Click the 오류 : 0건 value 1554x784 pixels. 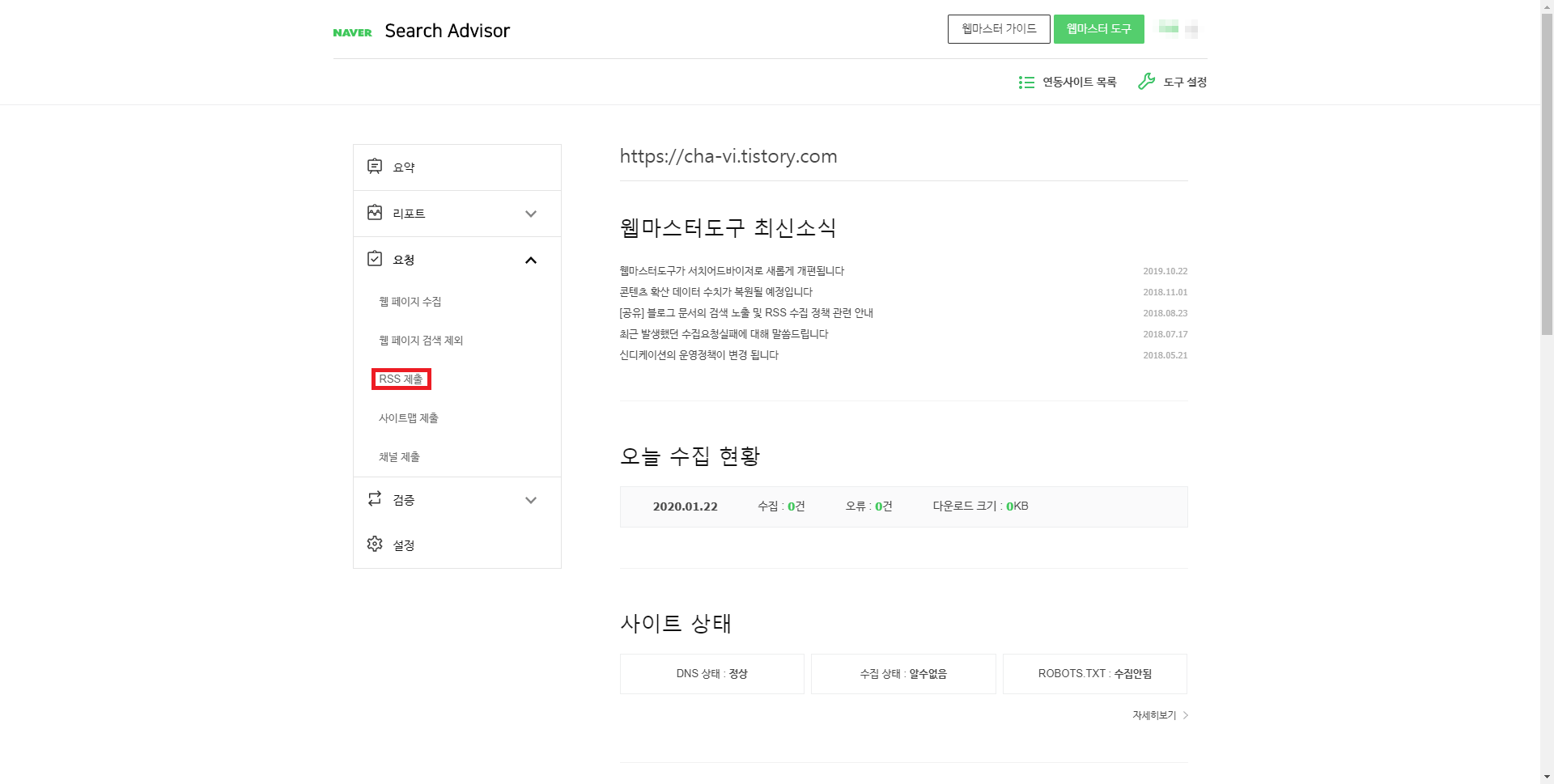pos(869,506)
